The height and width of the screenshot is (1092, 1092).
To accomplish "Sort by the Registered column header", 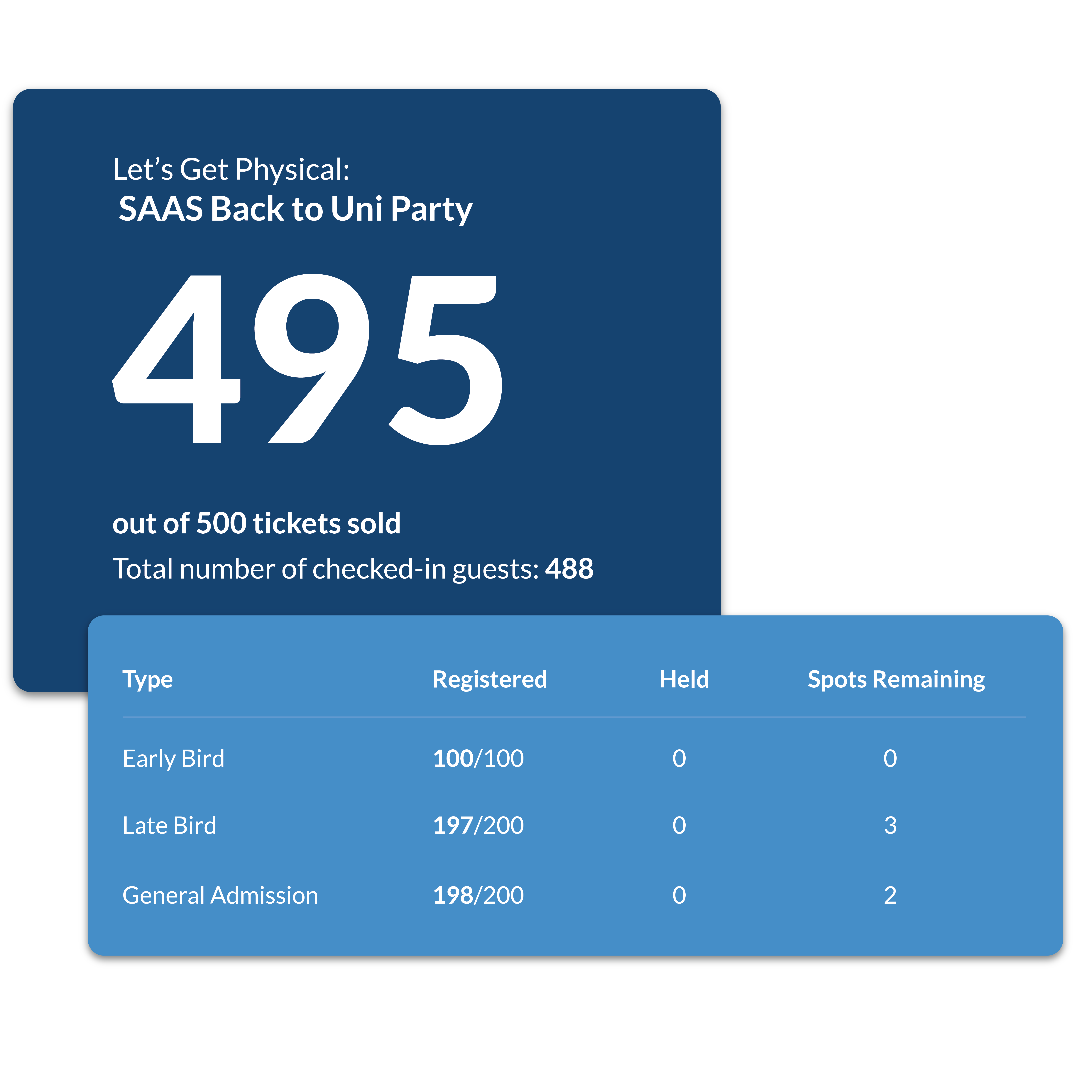I will [x=489, y=679].
